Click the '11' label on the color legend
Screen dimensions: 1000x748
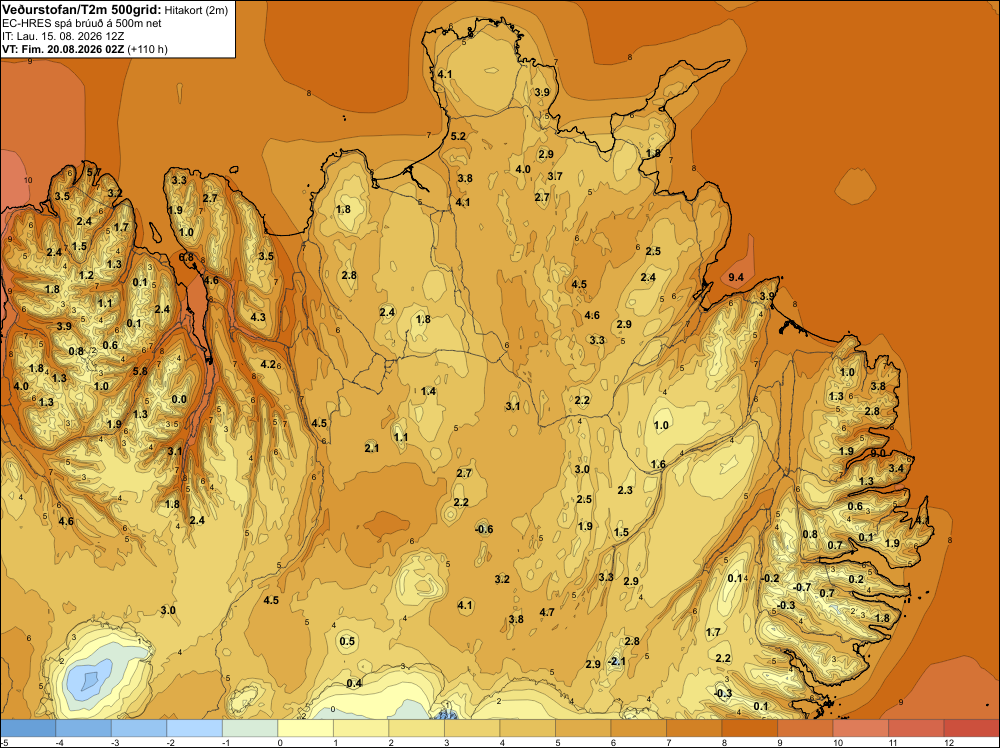[x=893, y=742]
